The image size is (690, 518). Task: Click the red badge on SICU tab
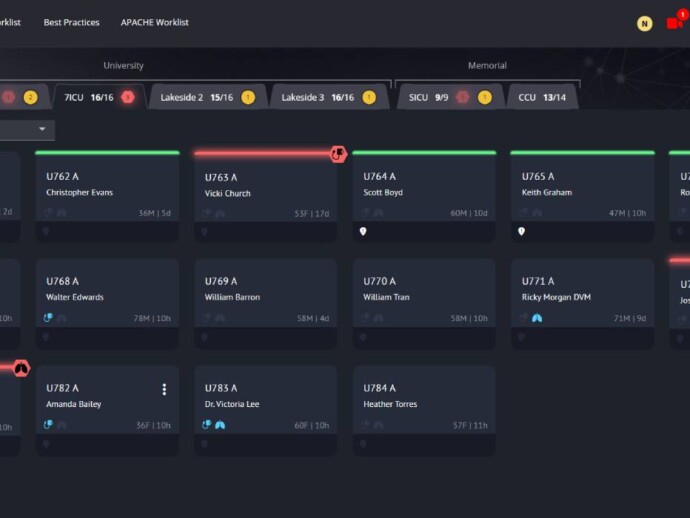tap(462, 97)
